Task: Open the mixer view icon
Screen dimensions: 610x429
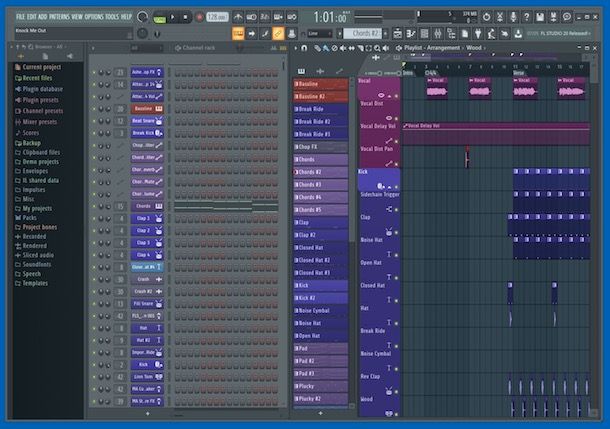Action: tap(438, 34)
